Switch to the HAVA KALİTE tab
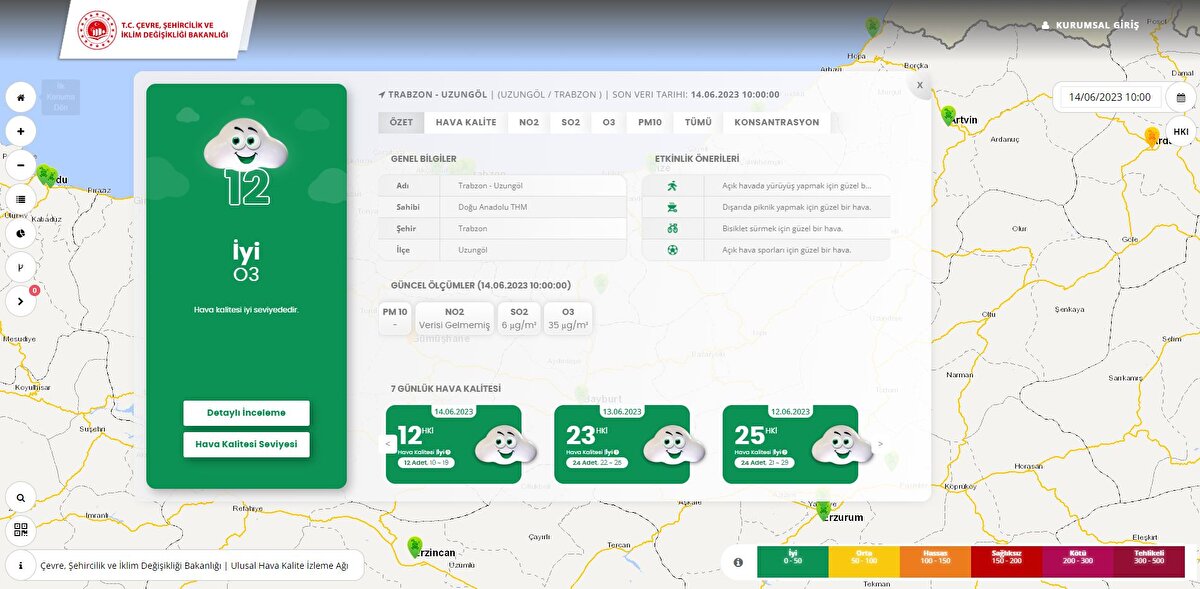This screenshot has width=1200, height=589. click(x=466, y=122)
